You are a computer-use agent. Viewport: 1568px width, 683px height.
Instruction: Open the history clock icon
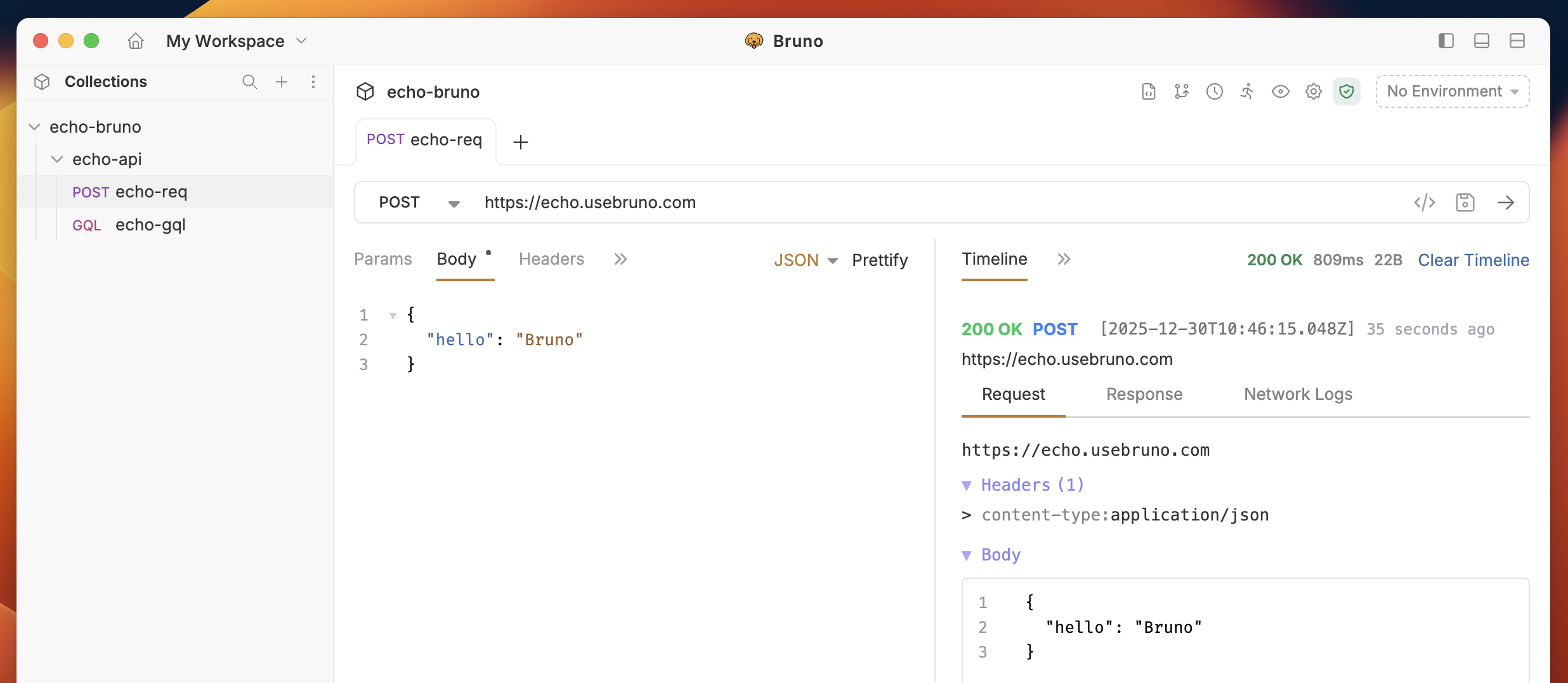coord(1214,92)
